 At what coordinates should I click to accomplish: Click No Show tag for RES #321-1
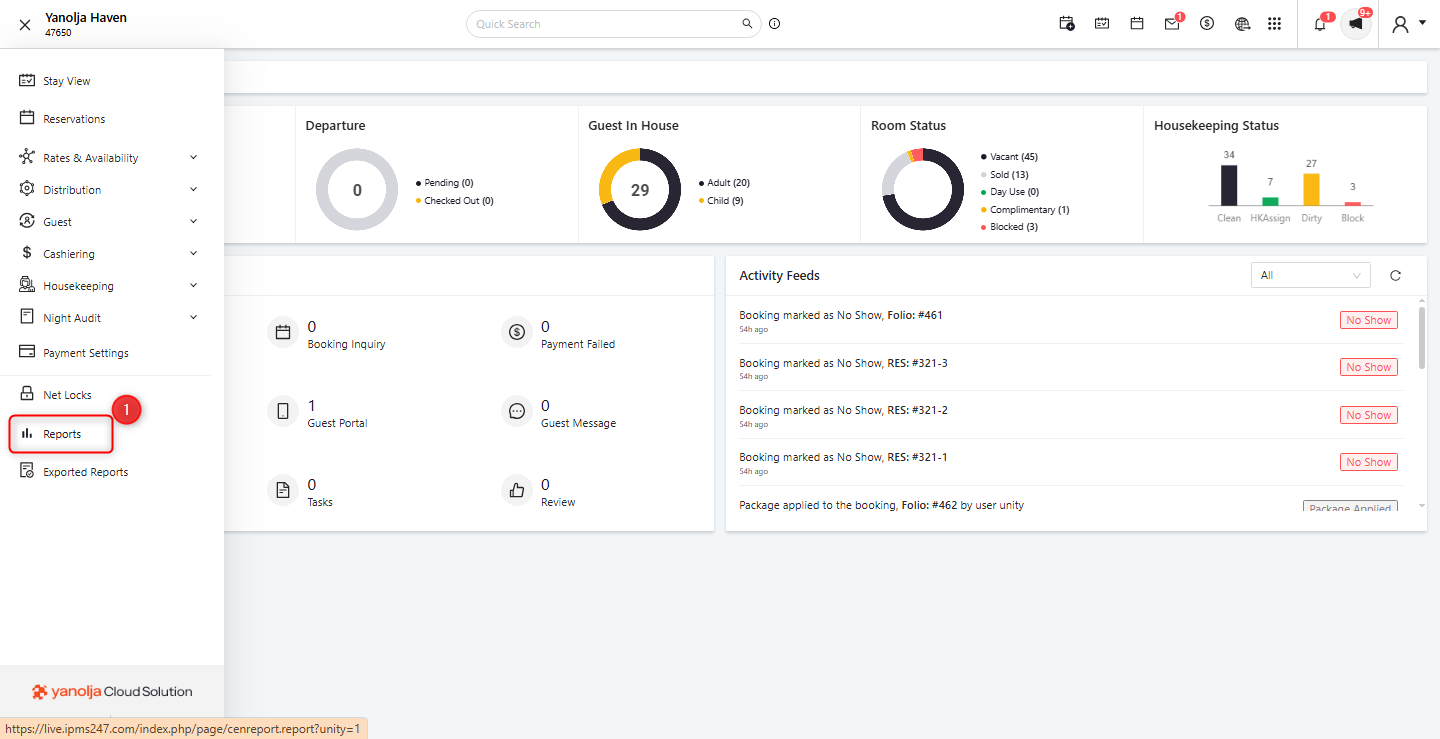(x=1368, y=462)
